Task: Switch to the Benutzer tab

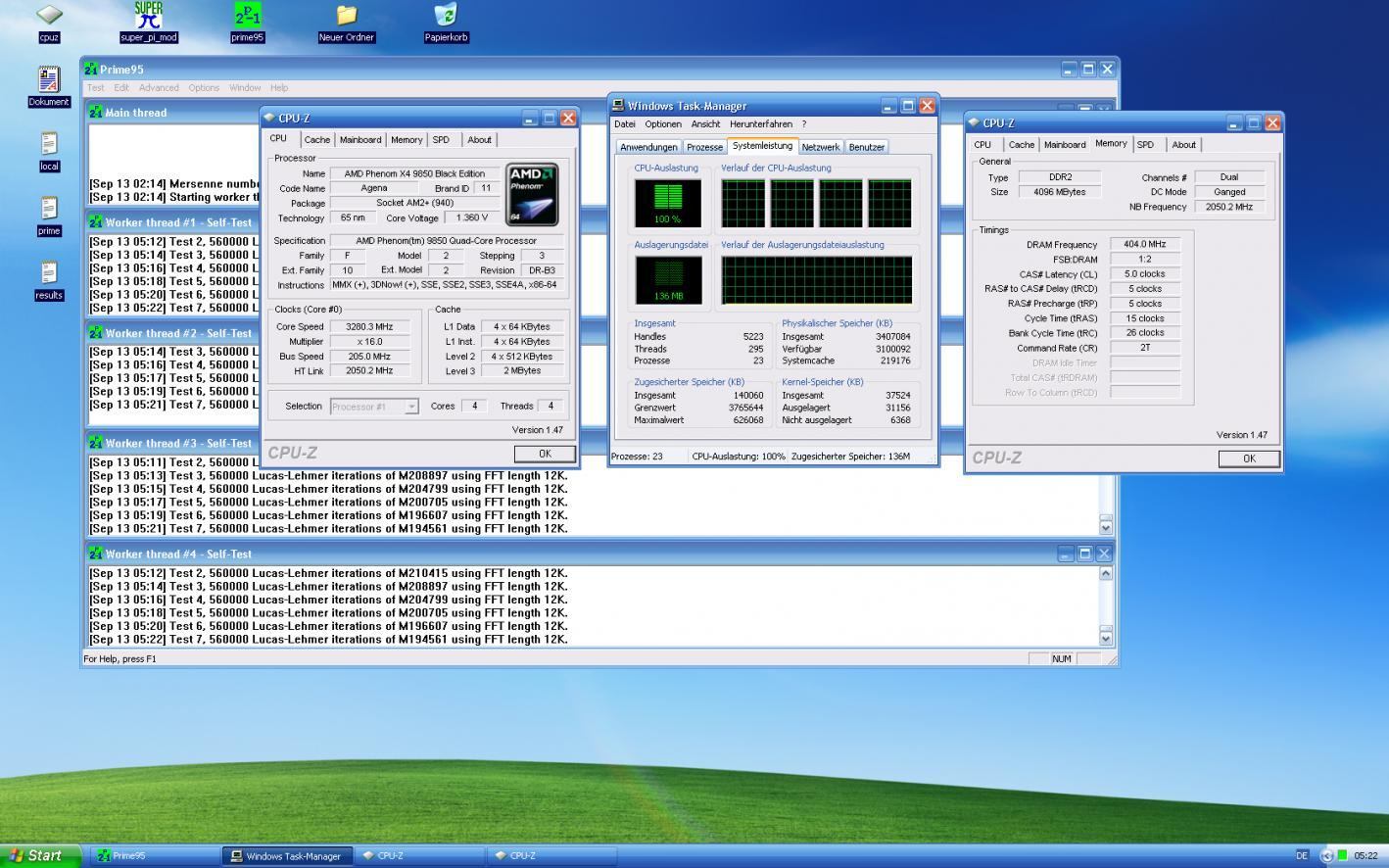Action: [x=867, y=147]
